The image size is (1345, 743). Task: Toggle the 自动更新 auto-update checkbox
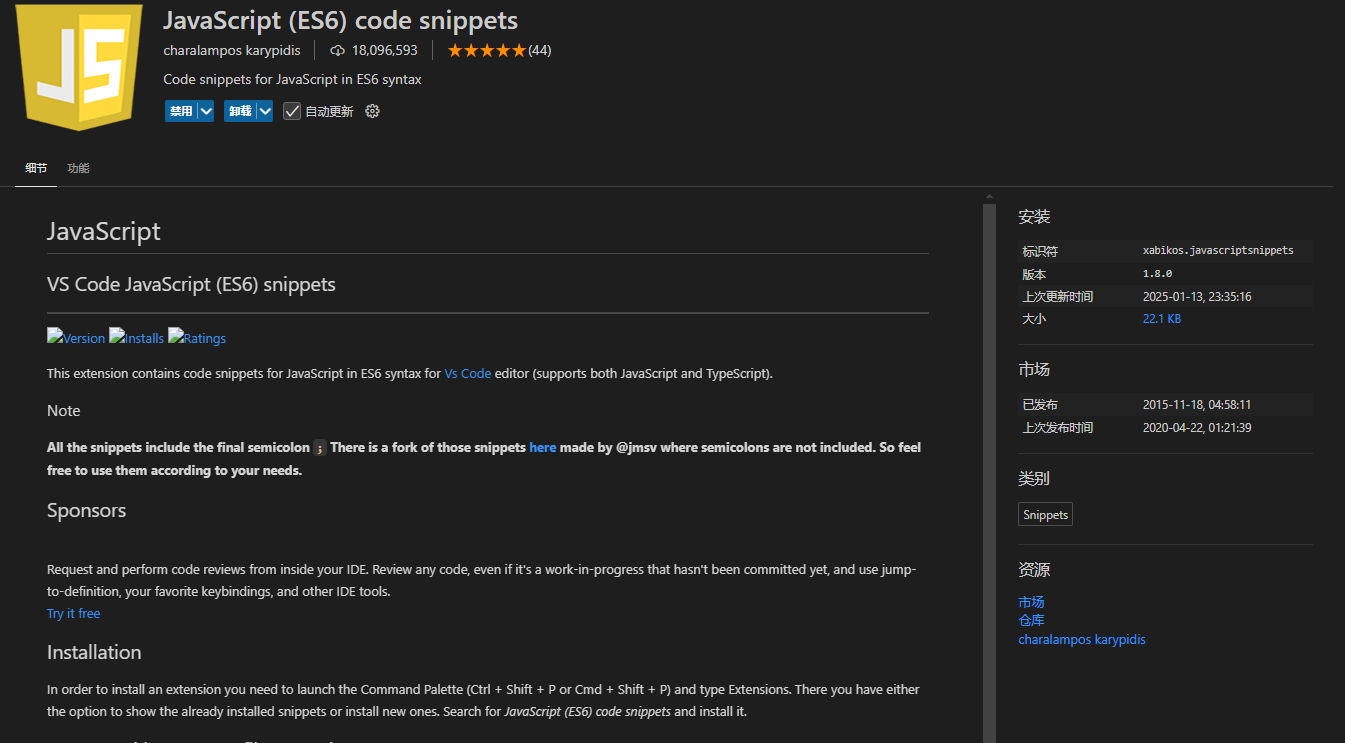point(292,111)
